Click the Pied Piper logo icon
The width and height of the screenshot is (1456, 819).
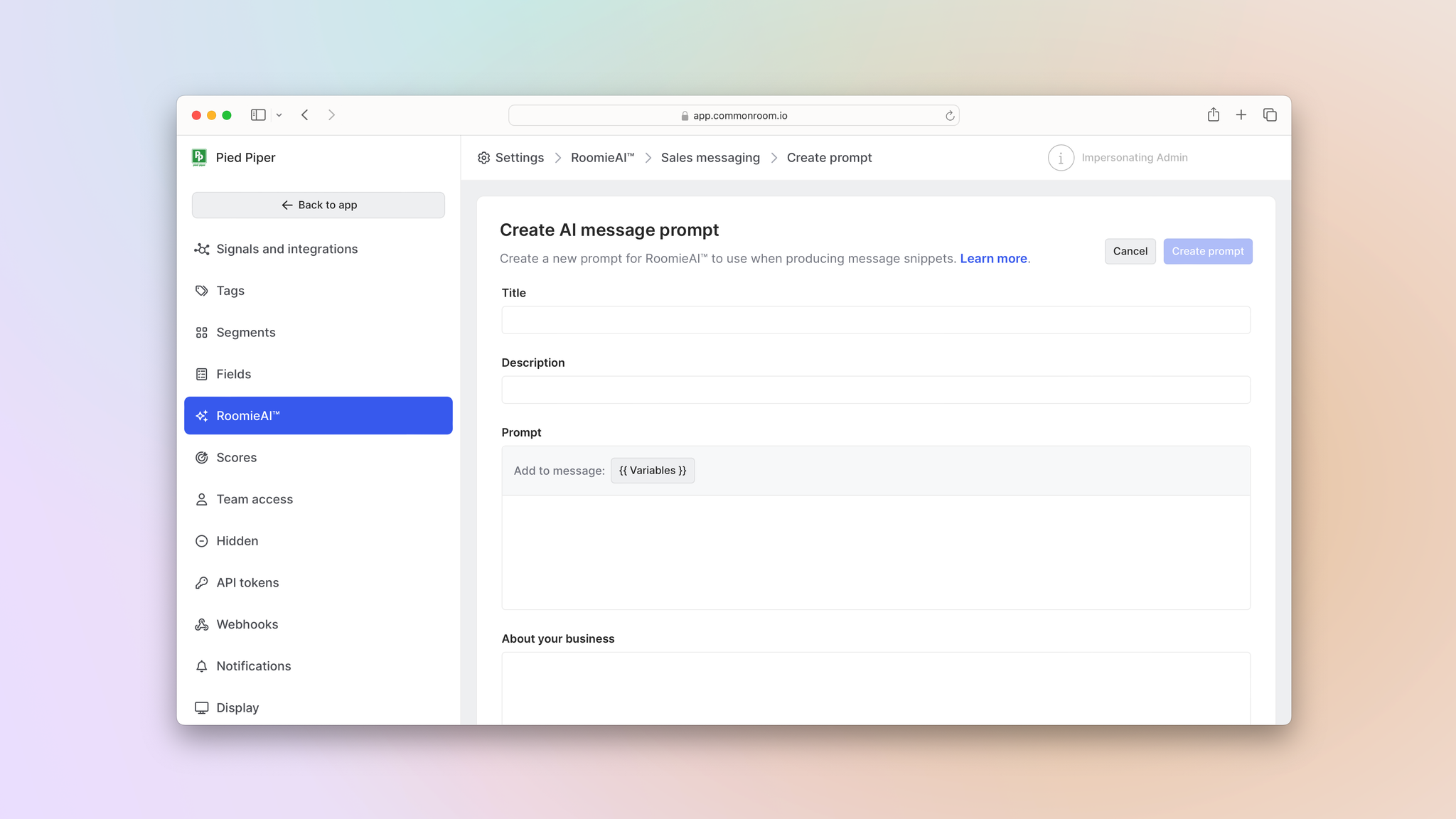tap(199, 157)
